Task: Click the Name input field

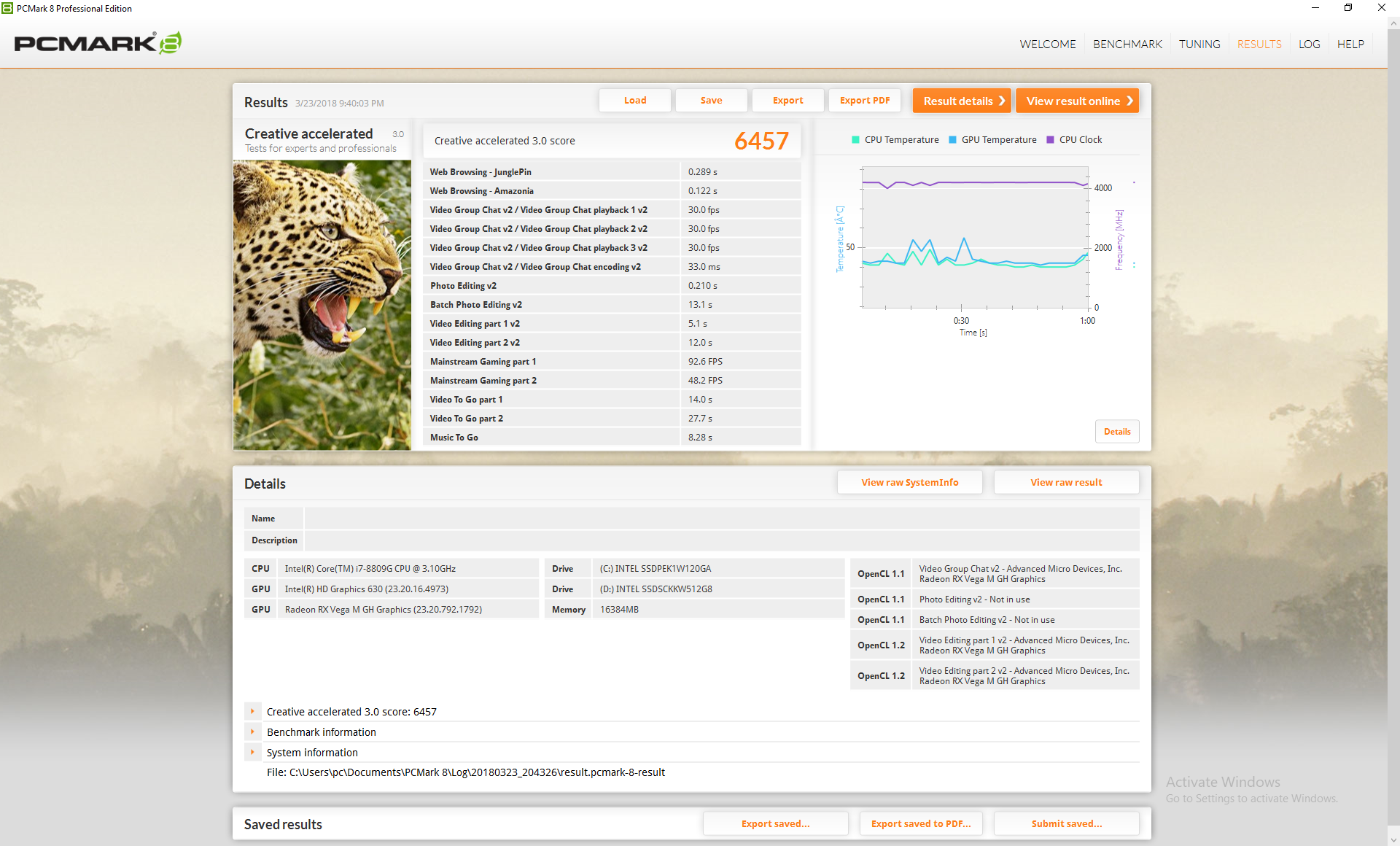Action: [x=721, y=519]
